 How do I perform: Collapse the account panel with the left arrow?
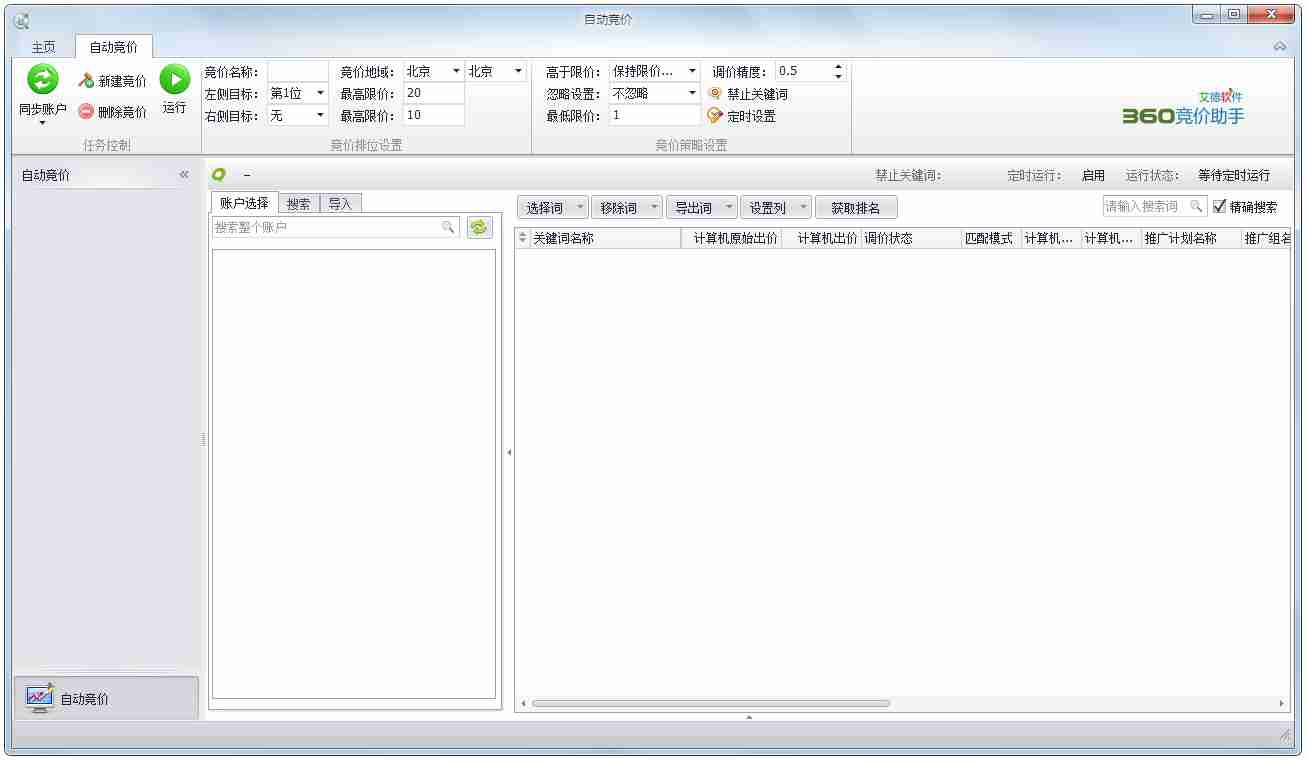[509, 453]
